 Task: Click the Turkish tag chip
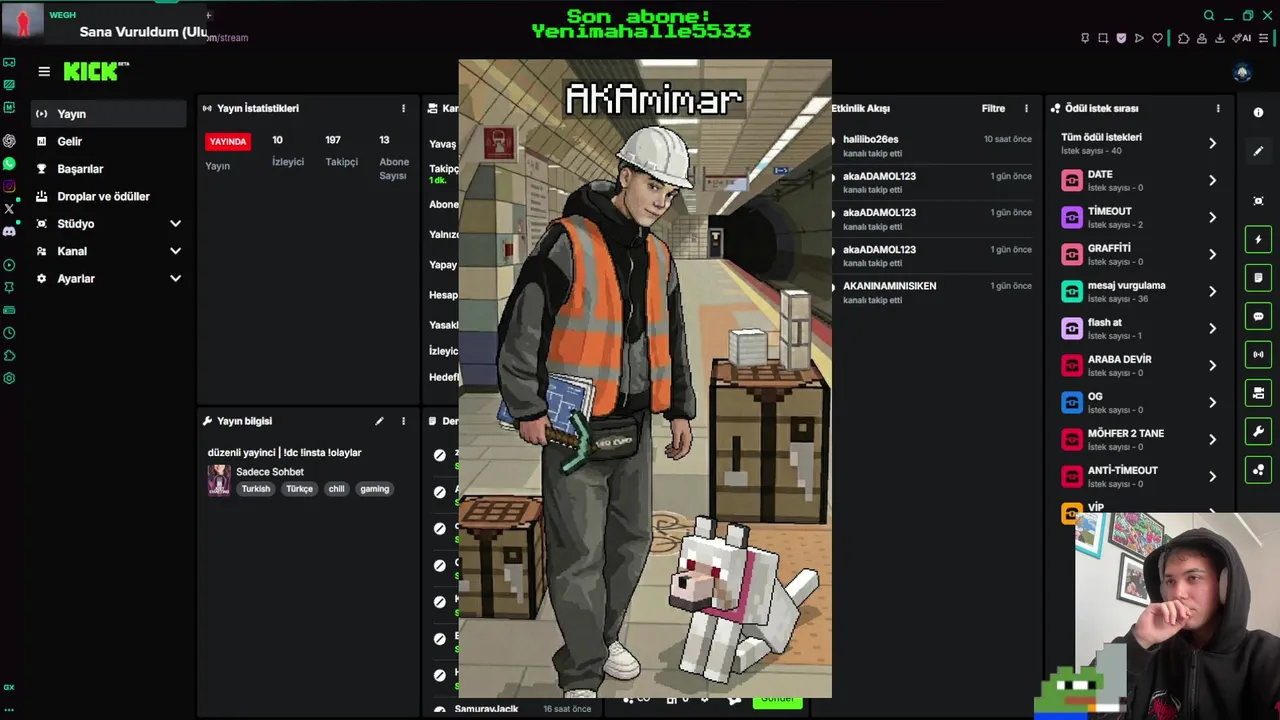point(256,489)
